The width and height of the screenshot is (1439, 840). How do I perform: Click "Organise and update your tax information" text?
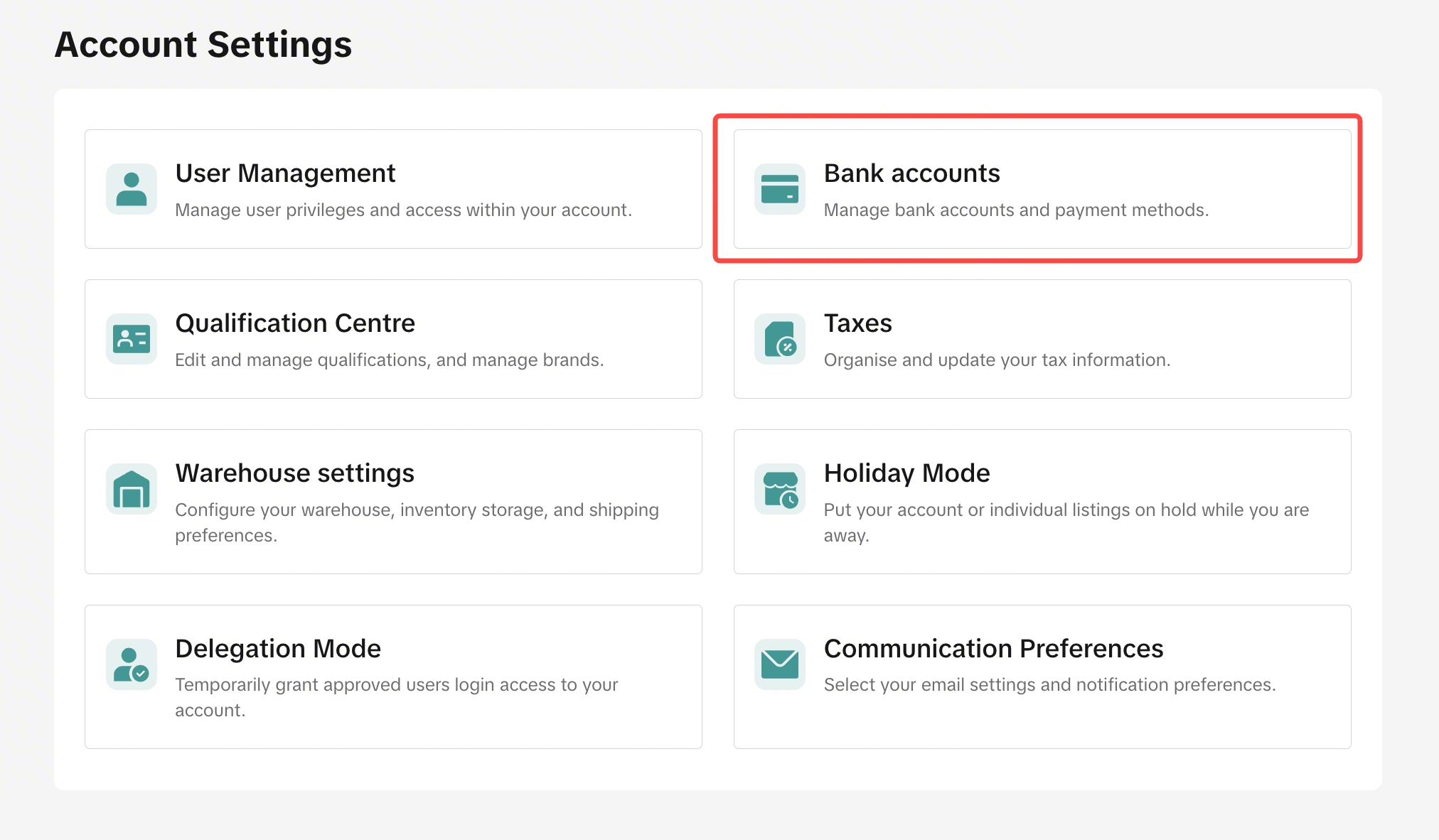click(997, 360)
